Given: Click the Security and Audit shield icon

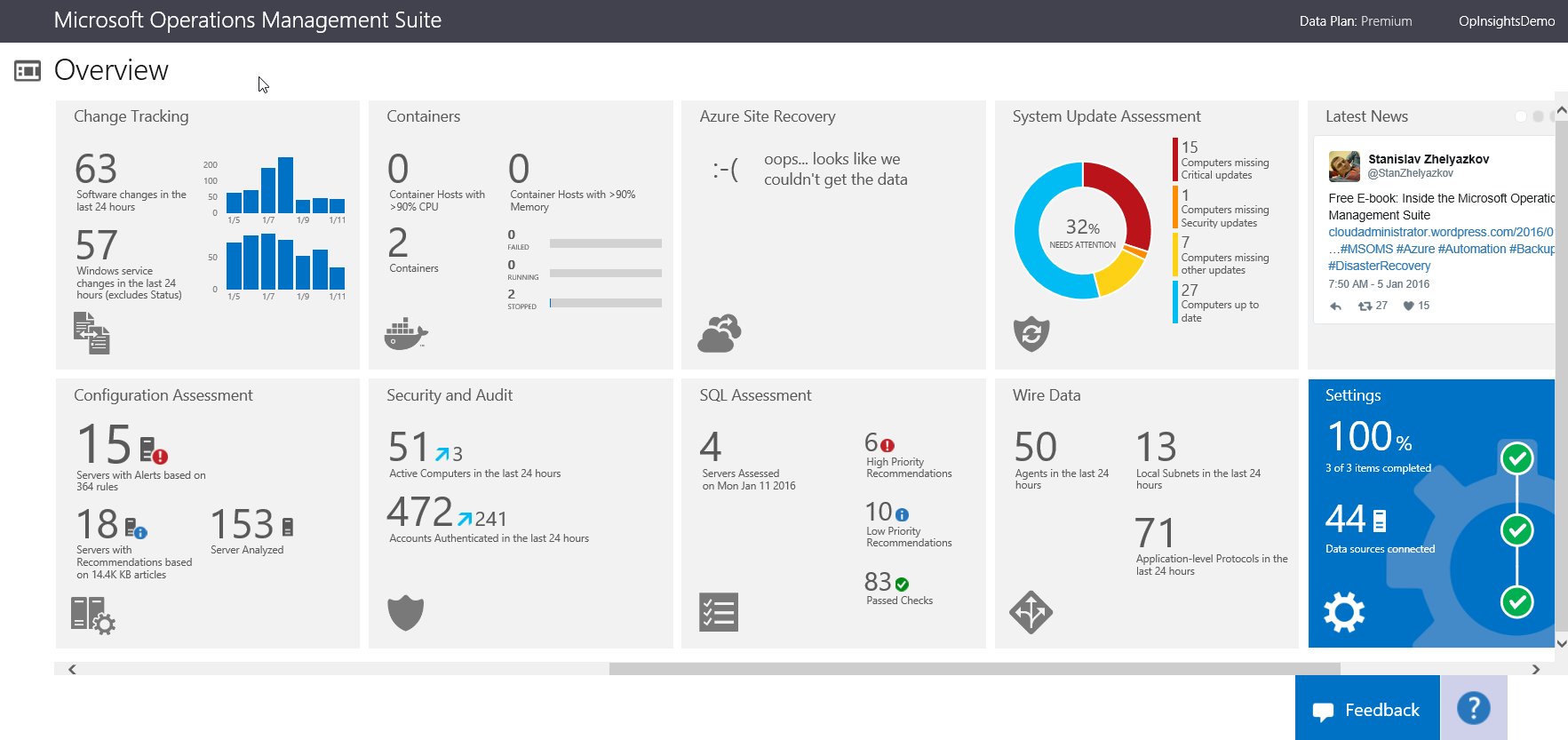Looking at the screenshot, I should [x=405, y=613].
